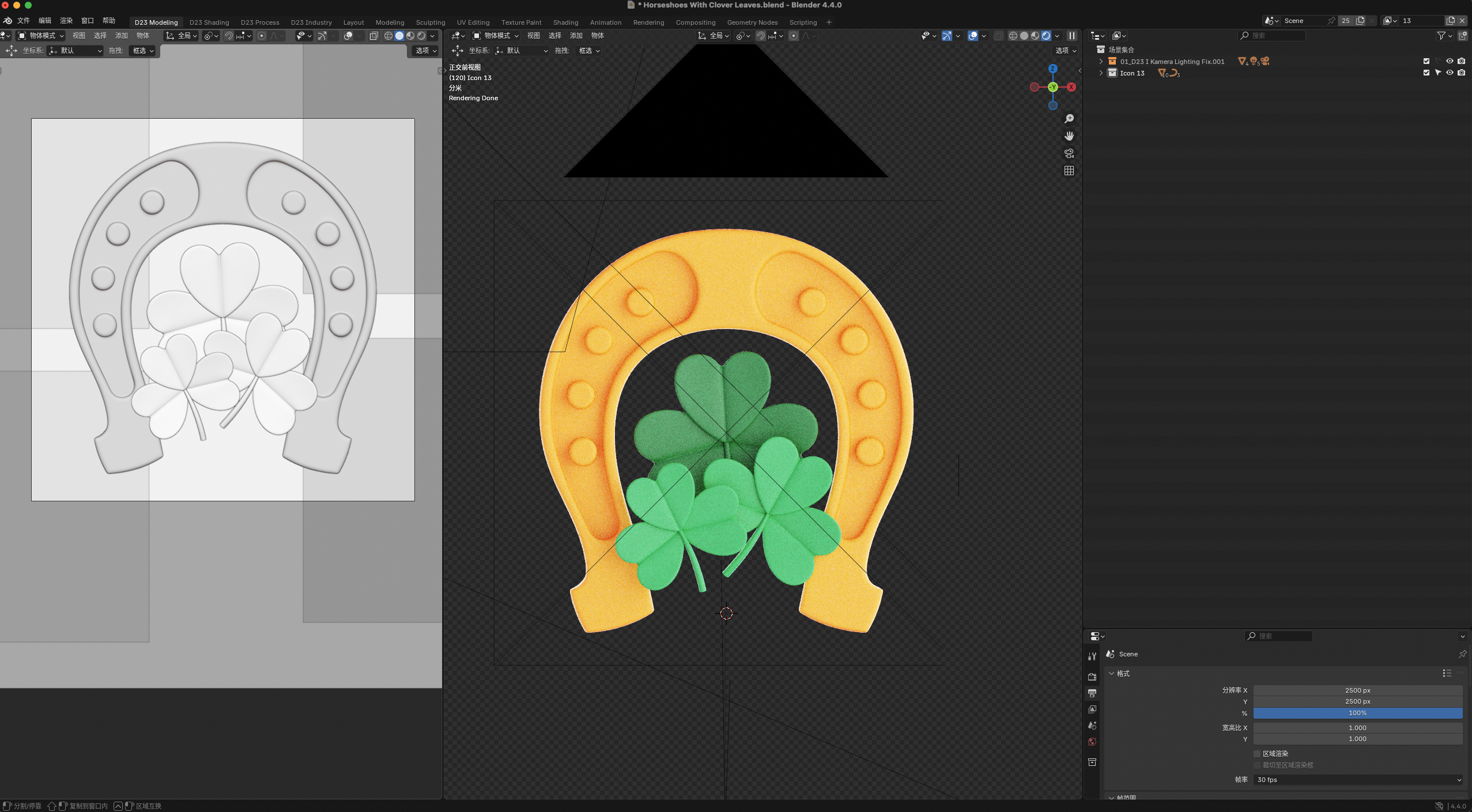1472x812 pixels.
Task: Open the 渲染 menu in top bar
Action: click(x=66, y=21)
